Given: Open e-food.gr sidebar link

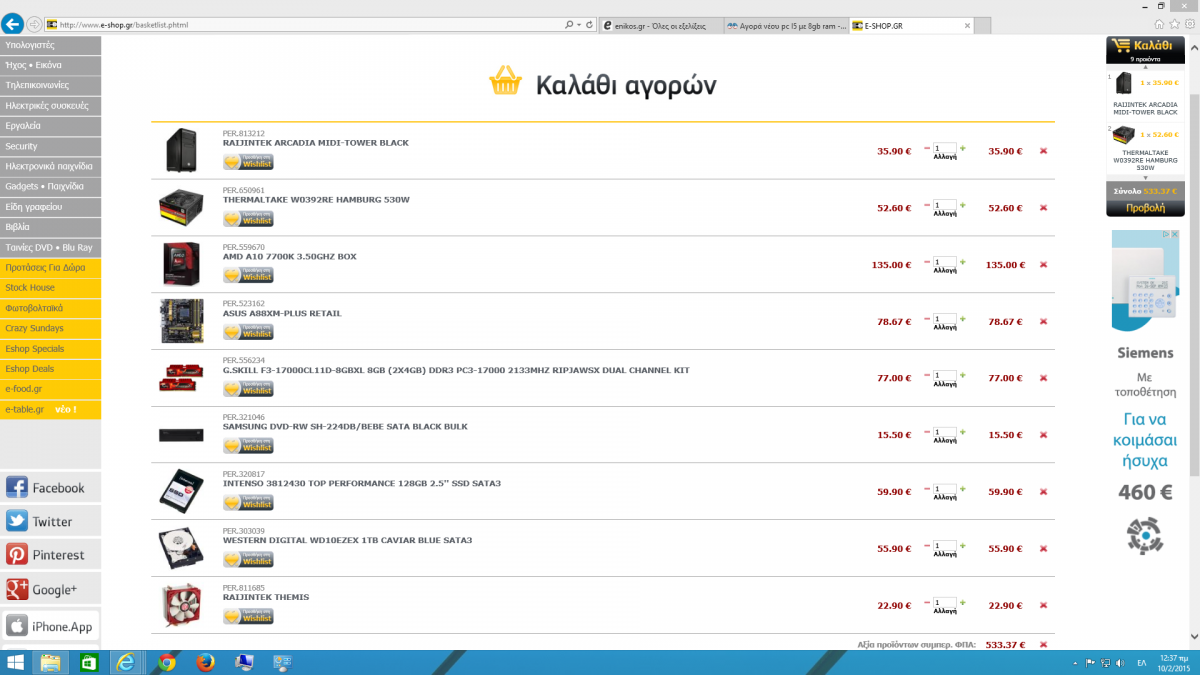Looking at the screenshot, I should (x=50, y=389).
